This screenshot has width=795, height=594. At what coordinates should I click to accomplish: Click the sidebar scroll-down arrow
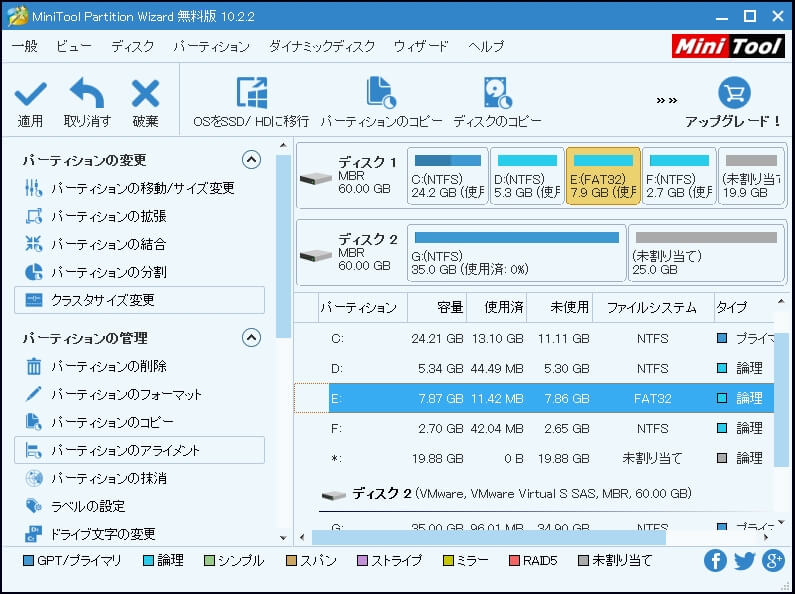pyautogui.click(x=283, y=538)
